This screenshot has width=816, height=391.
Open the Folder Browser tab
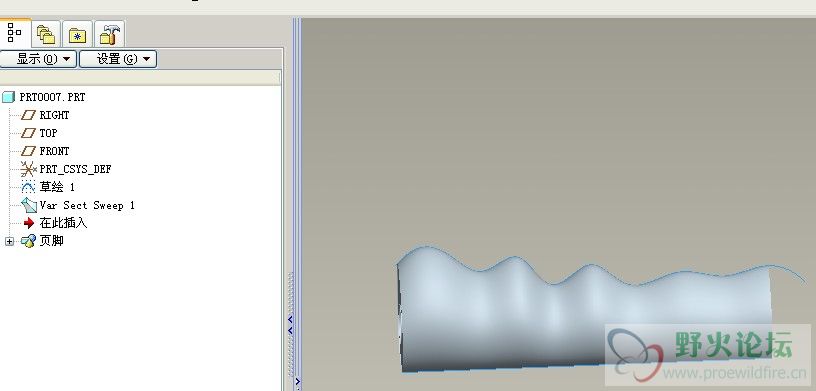pos(46,34)
